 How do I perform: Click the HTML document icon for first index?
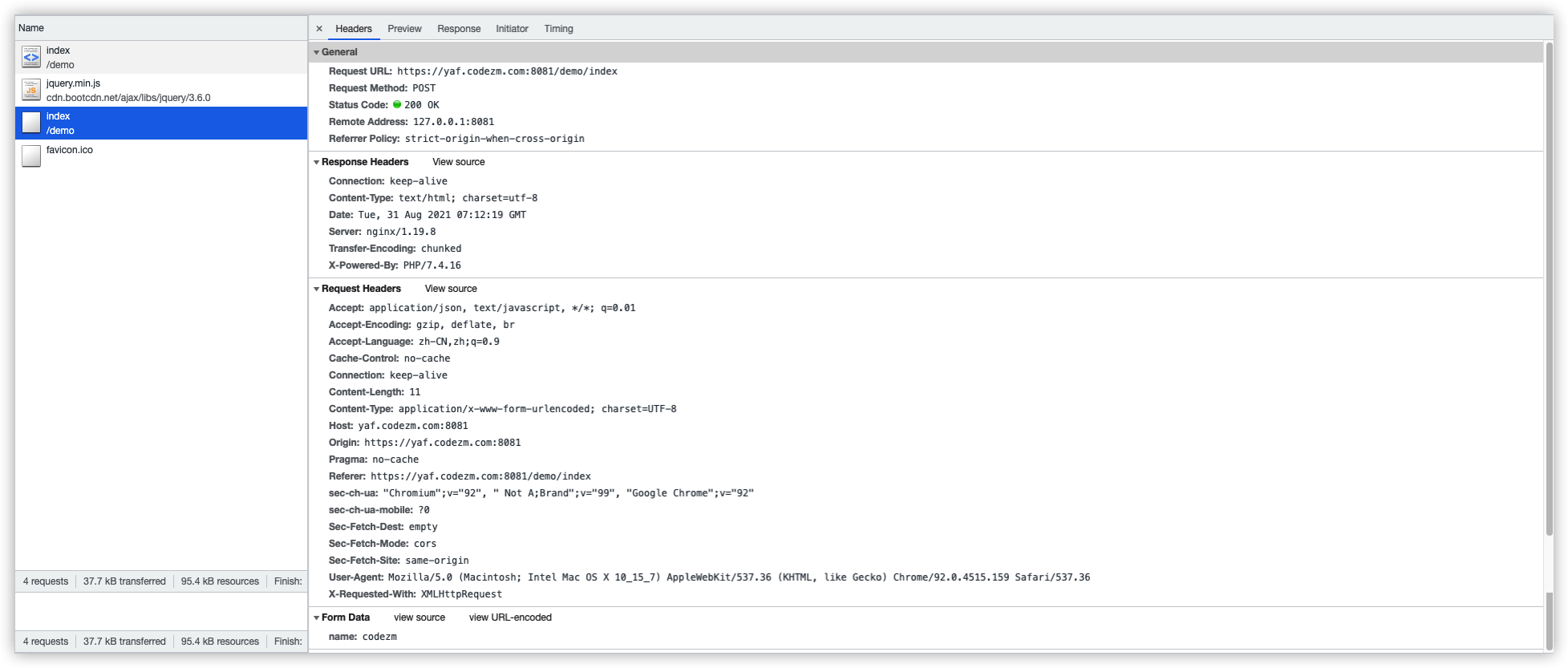click(31, 57)
